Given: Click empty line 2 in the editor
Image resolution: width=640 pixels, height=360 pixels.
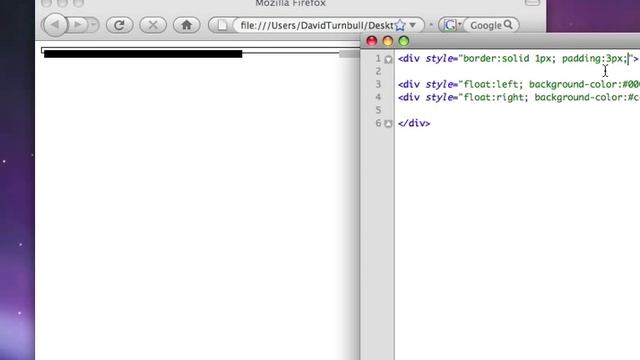Looking at the screenshot, I should tap(517, 71).
